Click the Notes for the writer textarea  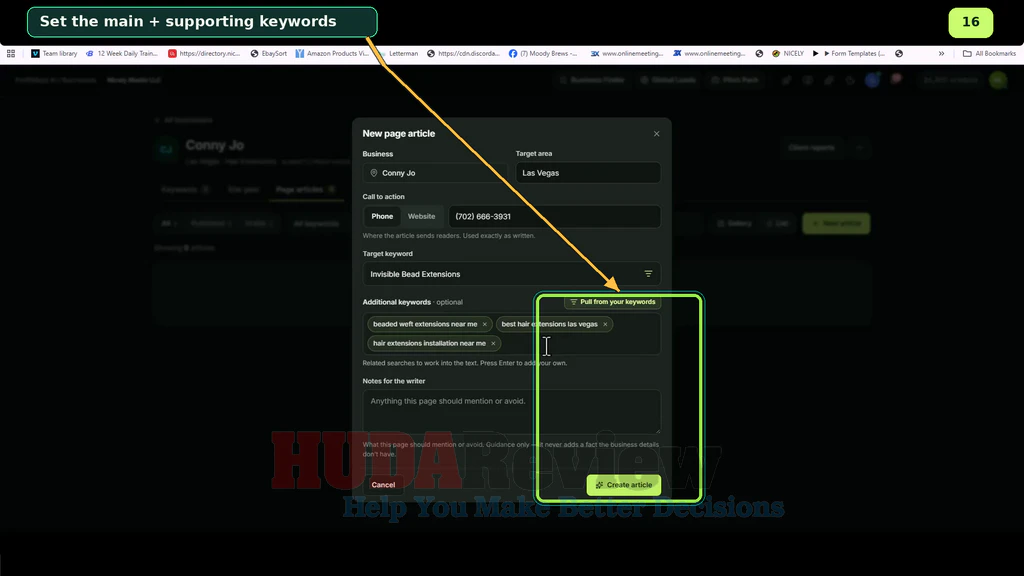(511, 412)
